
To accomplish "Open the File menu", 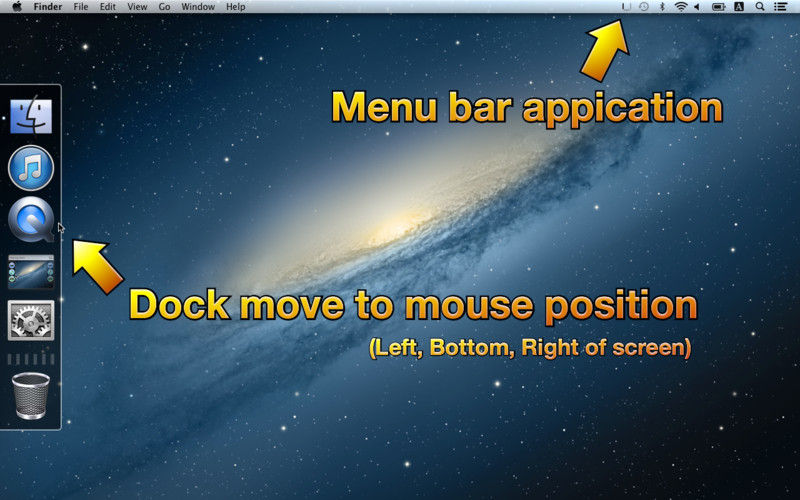I will pyautogui.click(x=81, y=7).
